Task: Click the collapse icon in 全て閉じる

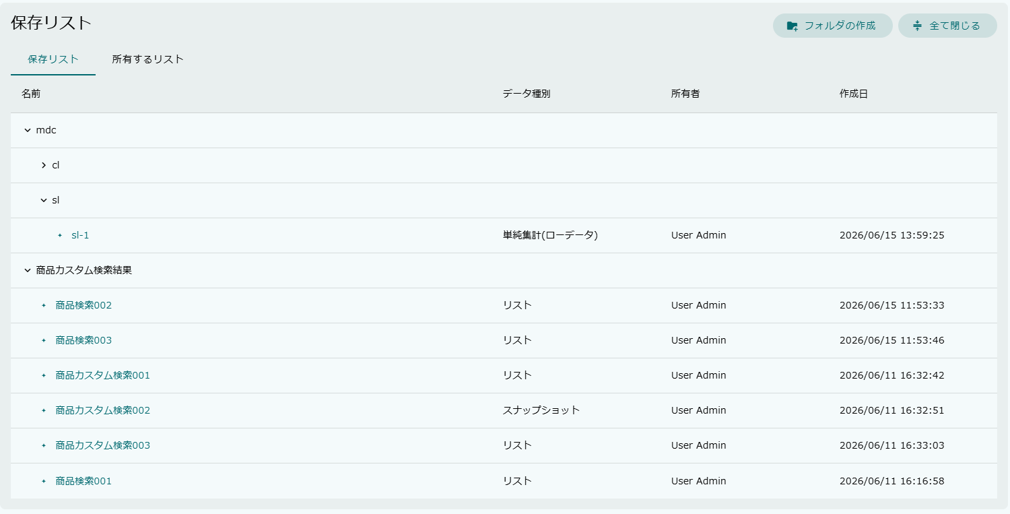Action: (x=917, y=26)
